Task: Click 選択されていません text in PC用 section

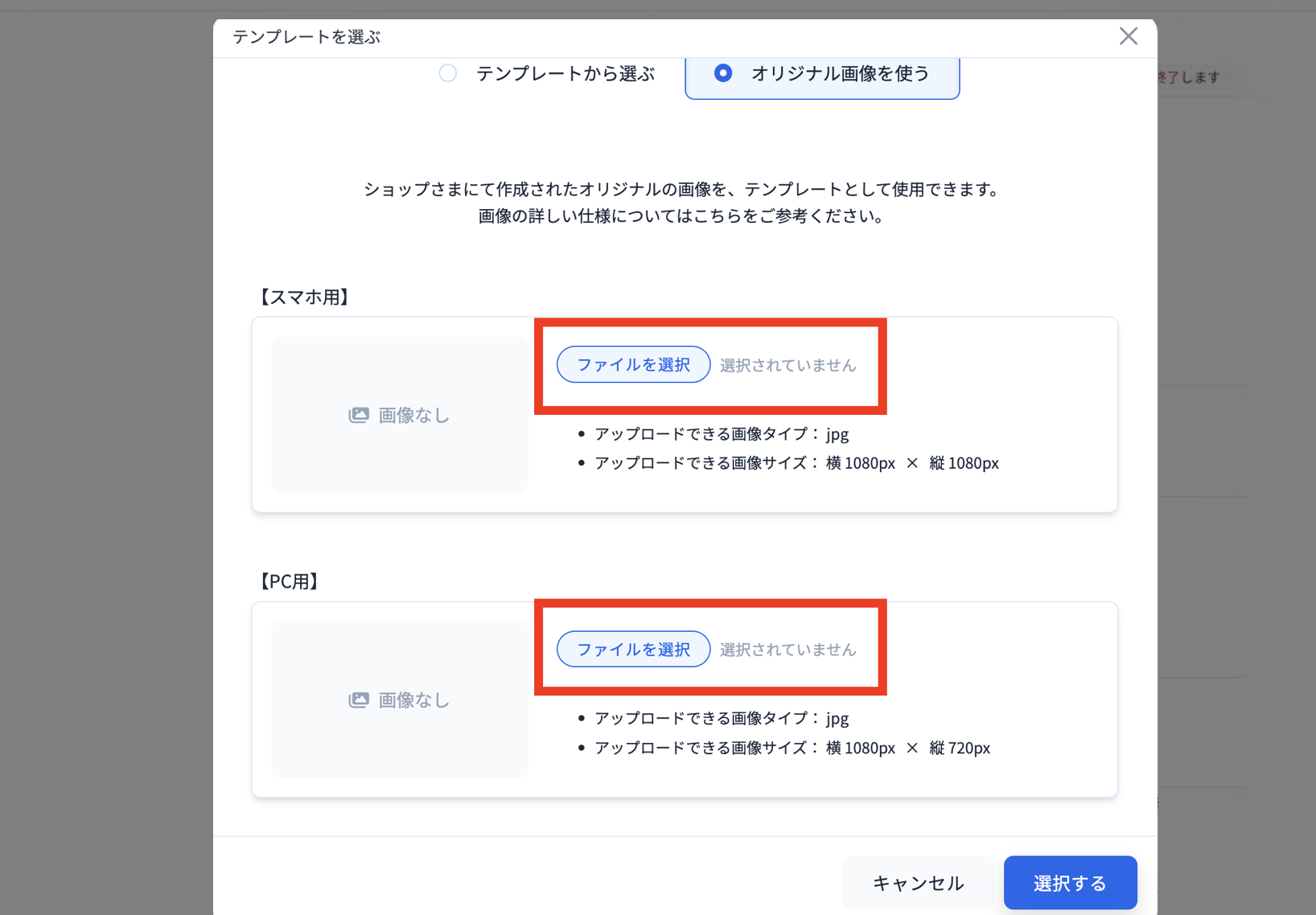Action: coord(788,650)
